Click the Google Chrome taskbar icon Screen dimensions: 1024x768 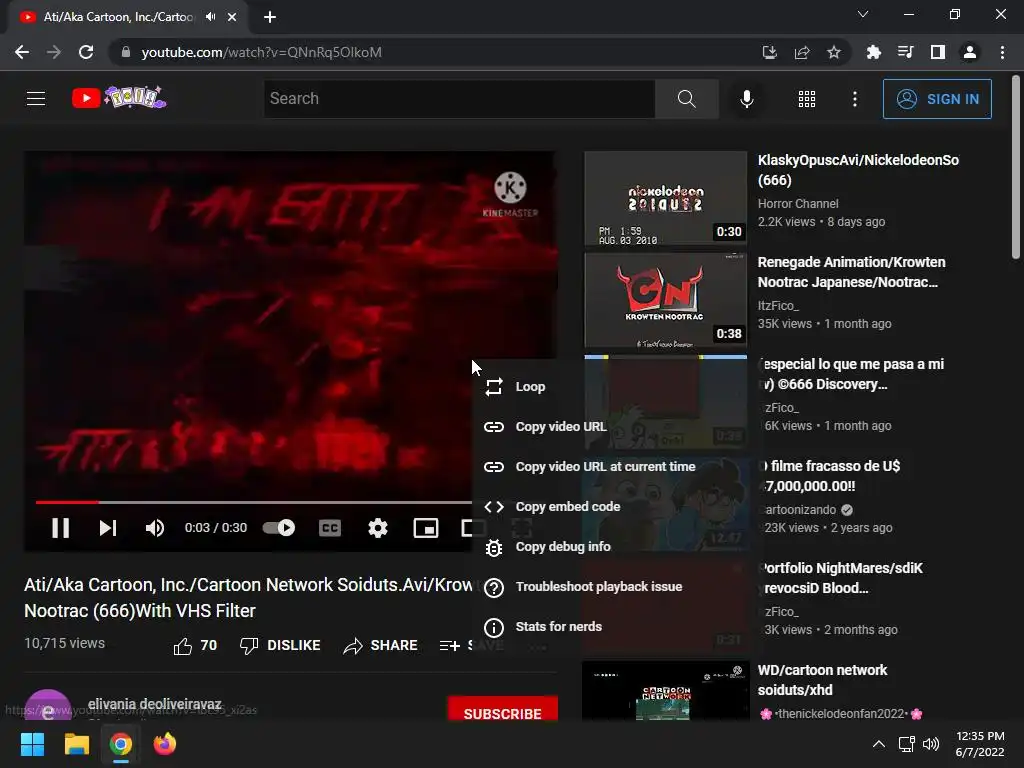click(121, 744)
